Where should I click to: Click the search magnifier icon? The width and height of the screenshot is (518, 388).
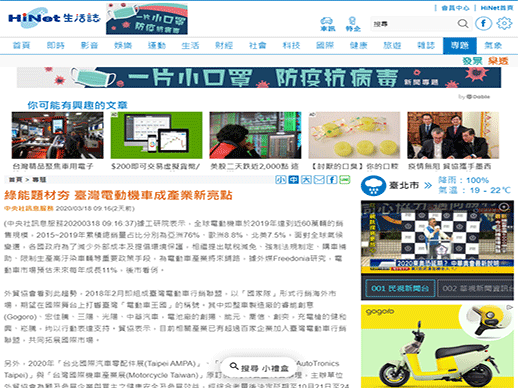(463, 24)
